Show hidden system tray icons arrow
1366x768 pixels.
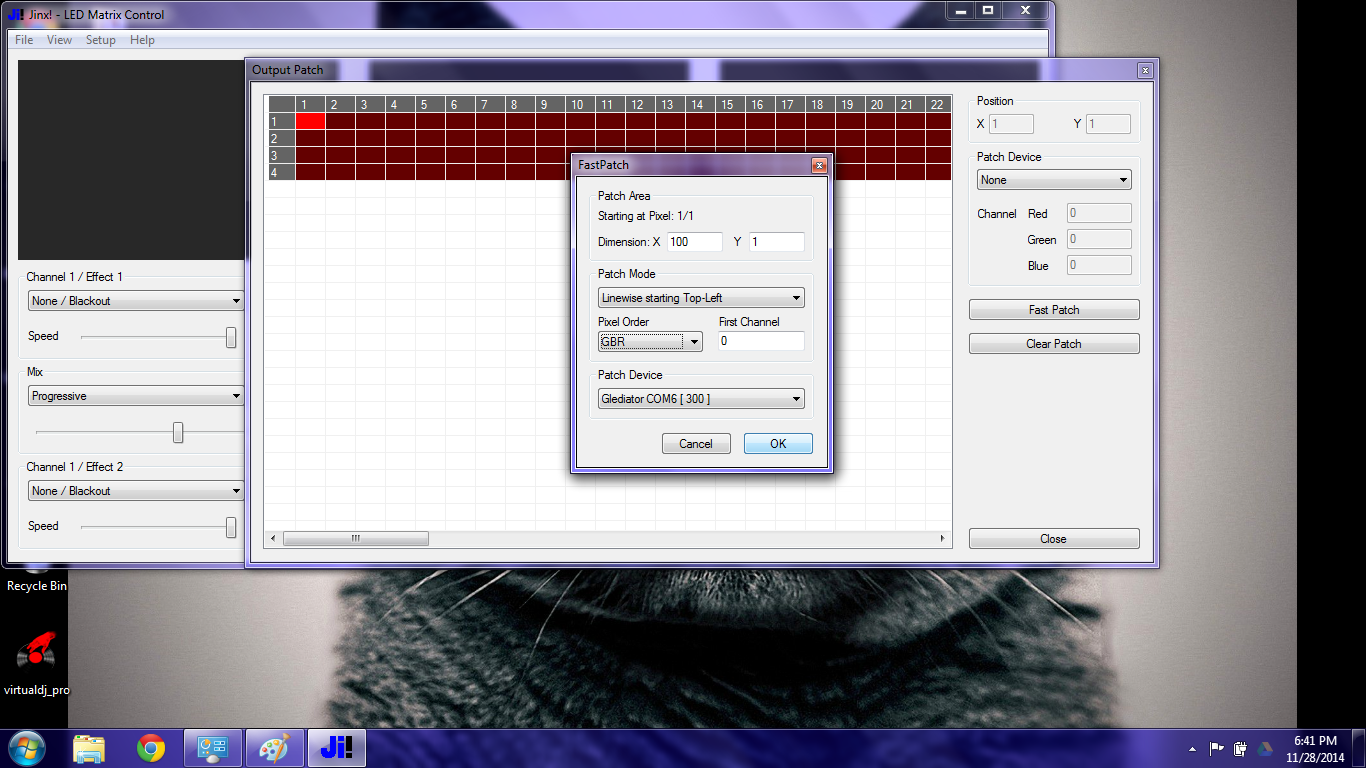click(1192, 749)
